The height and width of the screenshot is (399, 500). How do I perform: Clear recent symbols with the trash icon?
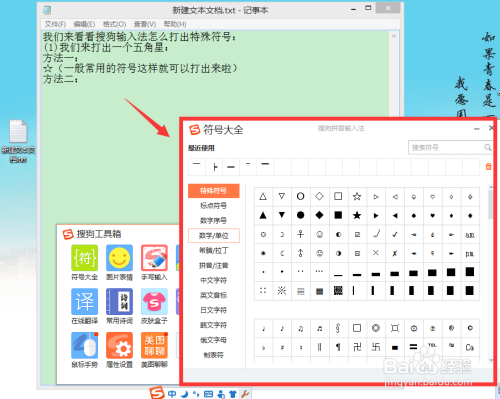click(488, 166)
